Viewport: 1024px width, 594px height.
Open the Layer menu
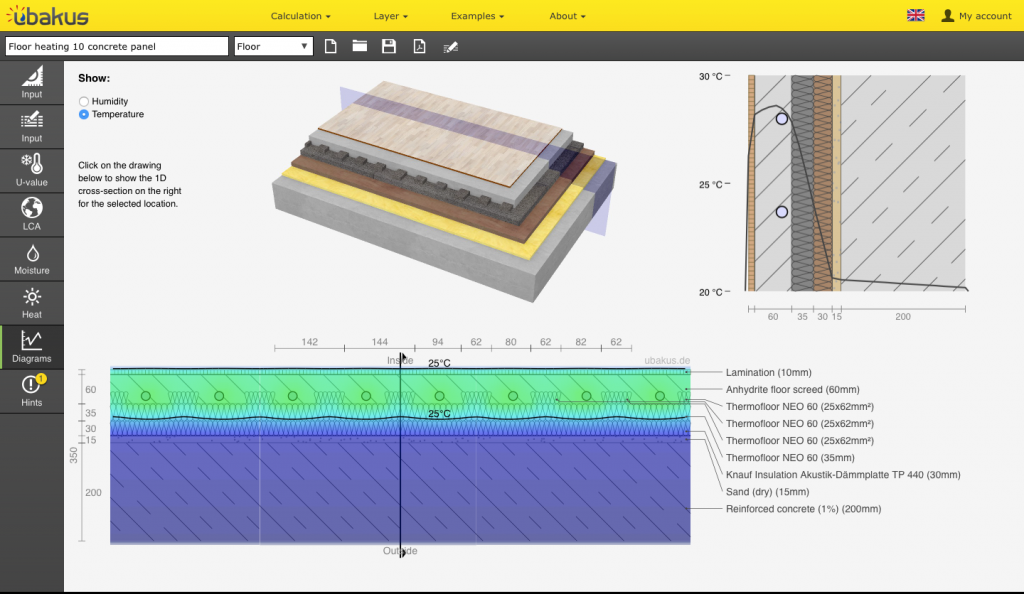pyautogui.click(x=391, y=16)
